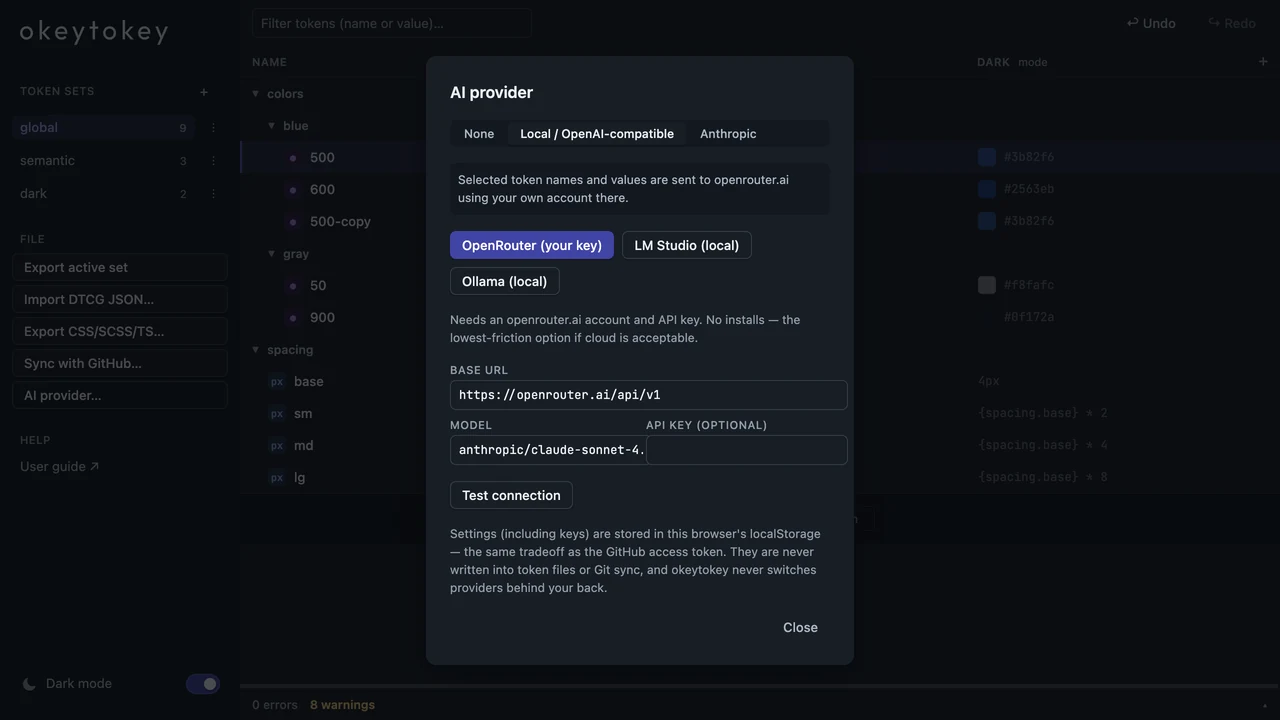Click the px type icon beside base
The height and width of the screenshot is (720, 1280).
click(277, 382)
